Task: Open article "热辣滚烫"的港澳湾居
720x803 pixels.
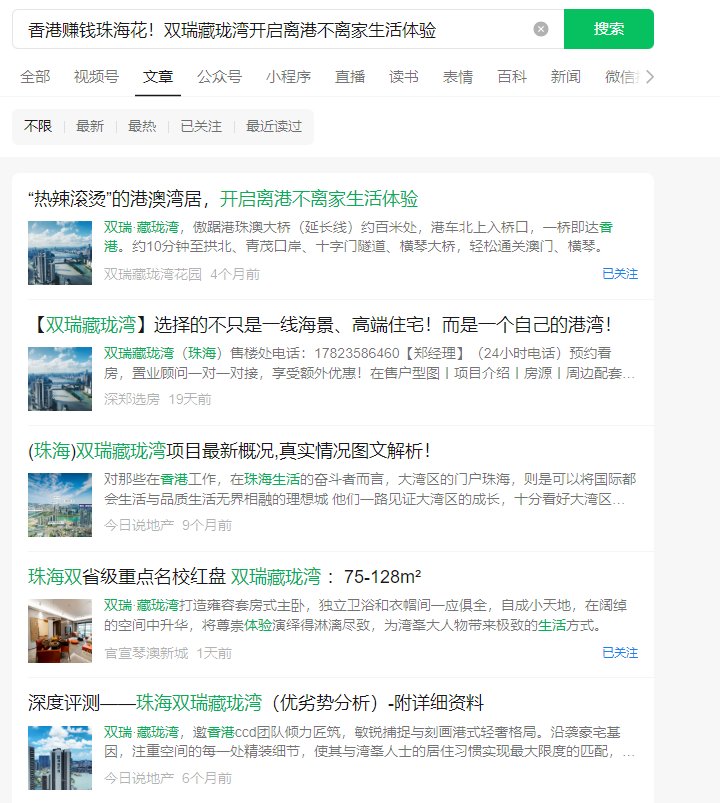Action: [223, 199]
